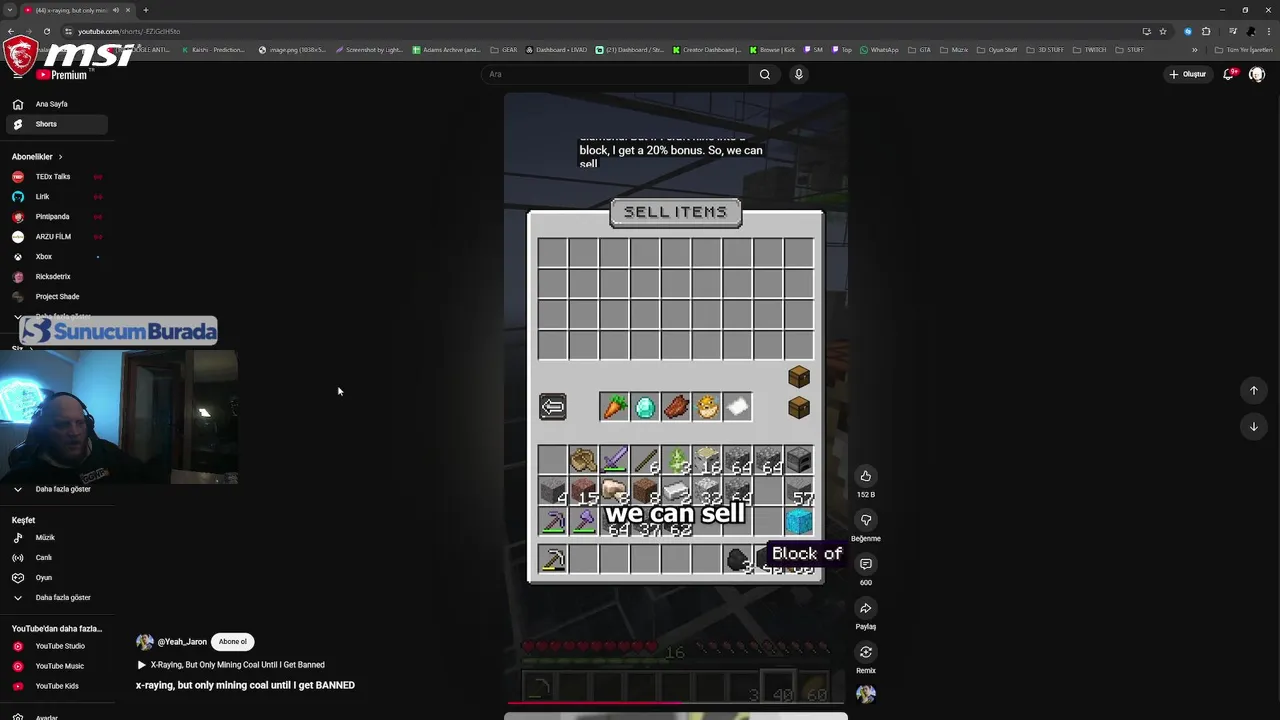
Task: Go to the next Short with down arrow
Action: (1253, 427)
